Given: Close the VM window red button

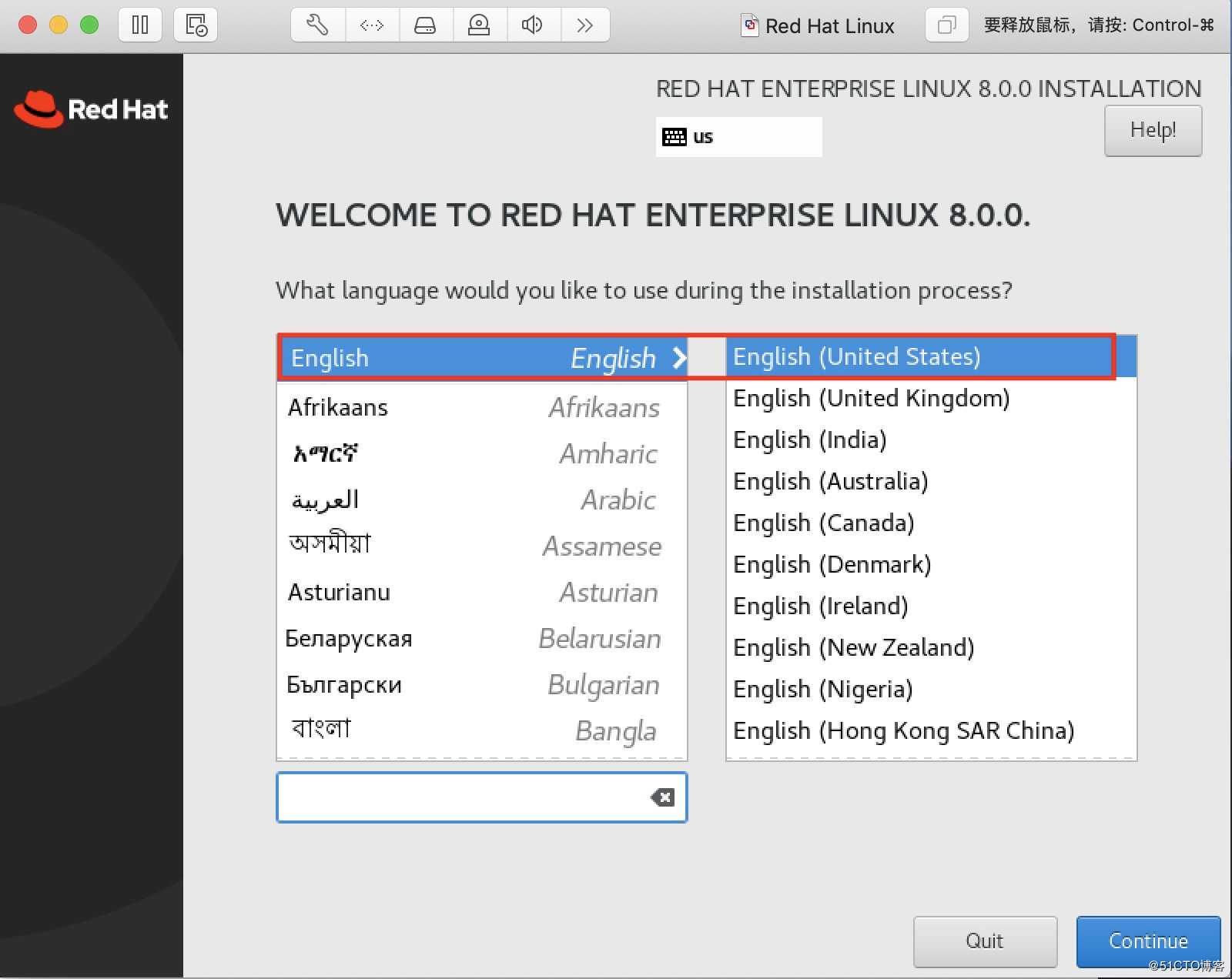Looking at the screenshot, I should (28, 25).
